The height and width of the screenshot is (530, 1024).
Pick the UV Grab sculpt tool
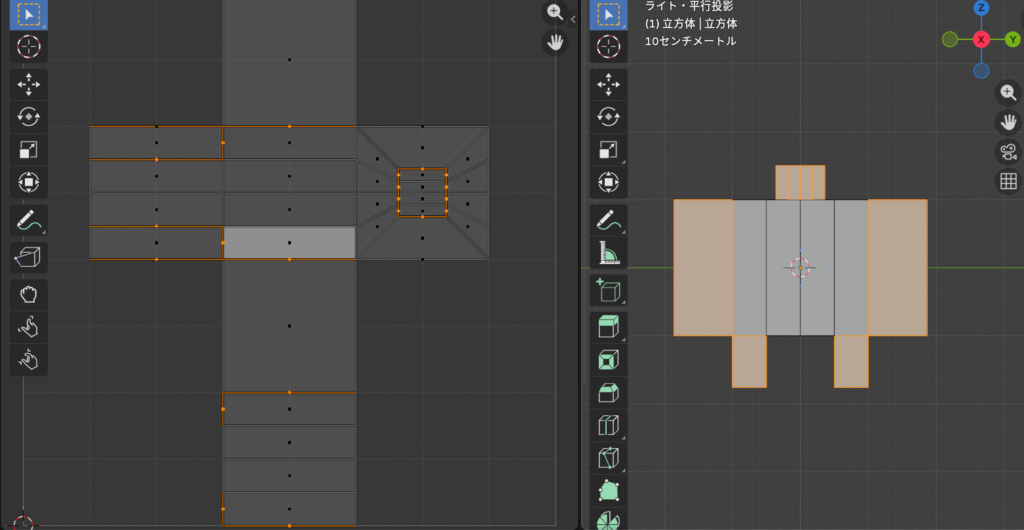(28, 293)
